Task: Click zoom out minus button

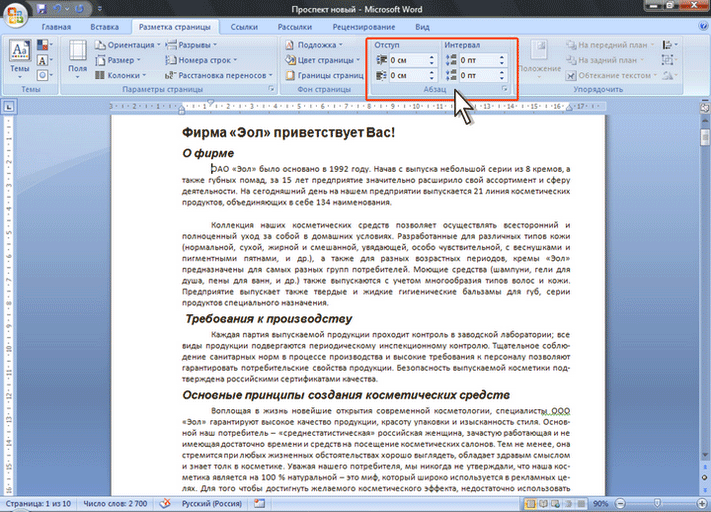Action: [x=620, y=503]
